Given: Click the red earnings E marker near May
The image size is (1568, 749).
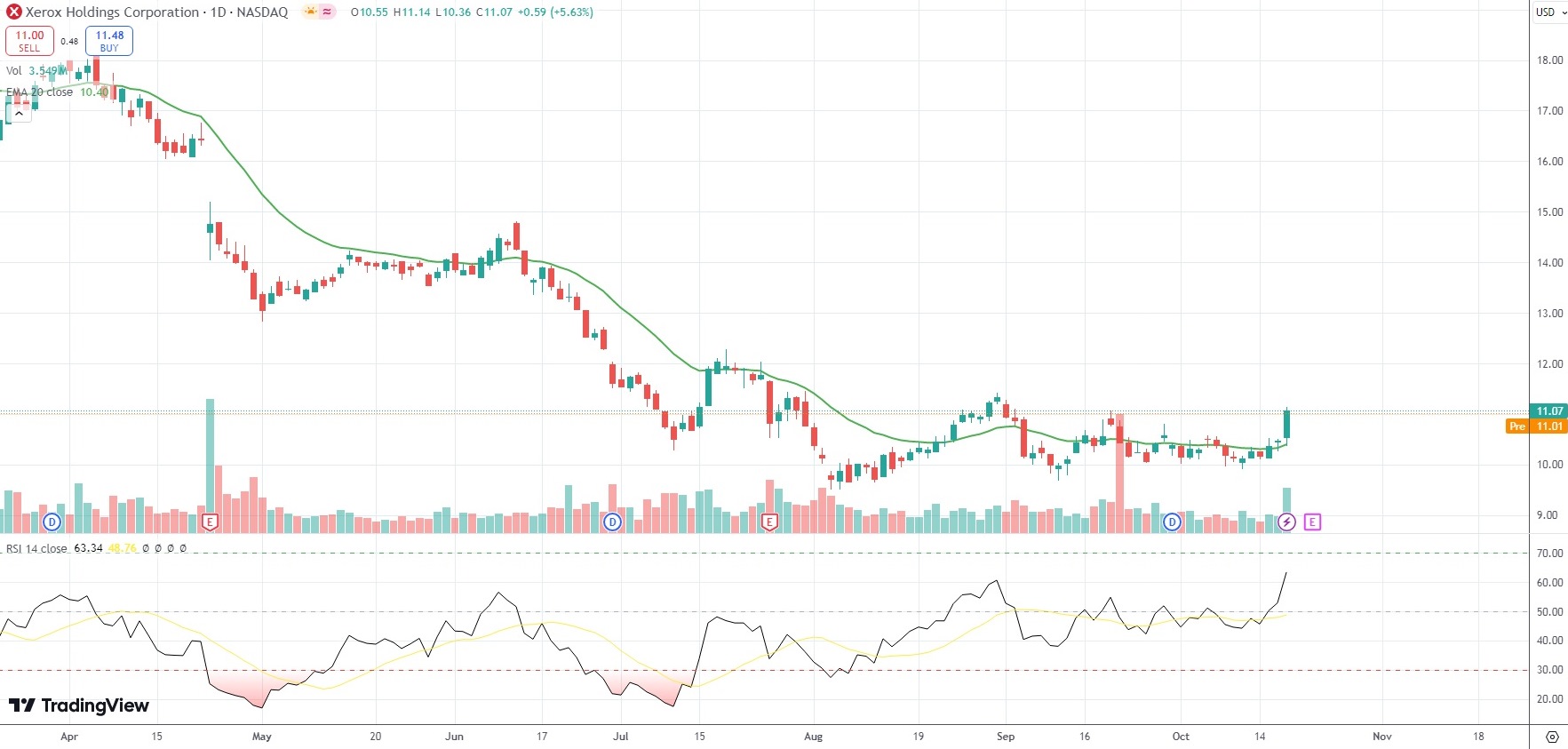Looking at the screenshot, I should (x=210, y=522).
